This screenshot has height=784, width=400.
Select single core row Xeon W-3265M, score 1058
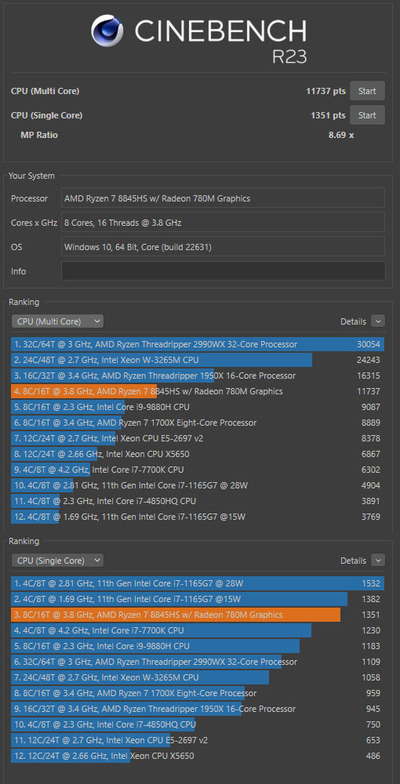[198, 677]
